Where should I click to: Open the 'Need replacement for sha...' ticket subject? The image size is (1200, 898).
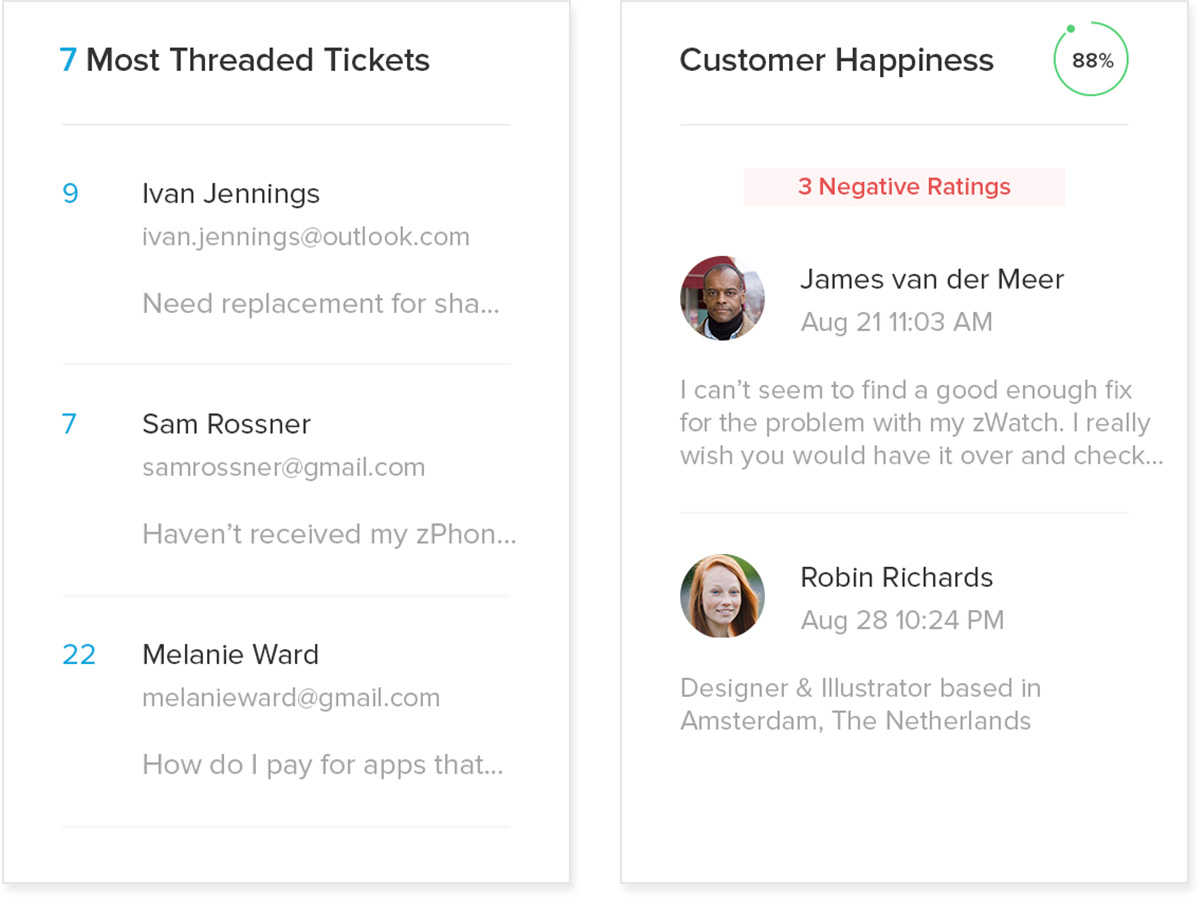pos(321,304)
